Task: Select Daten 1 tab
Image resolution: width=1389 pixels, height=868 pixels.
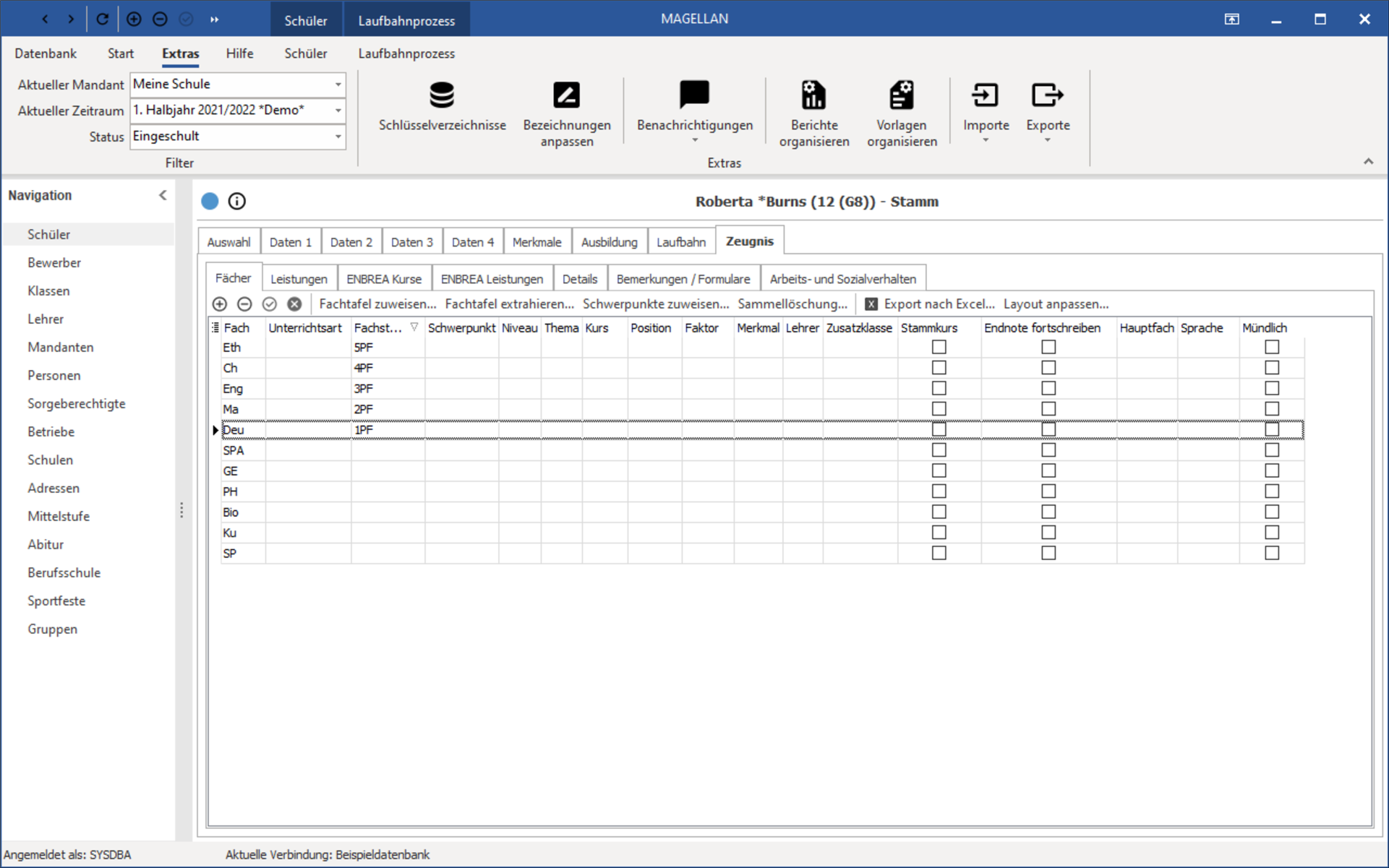Action: 292,241
